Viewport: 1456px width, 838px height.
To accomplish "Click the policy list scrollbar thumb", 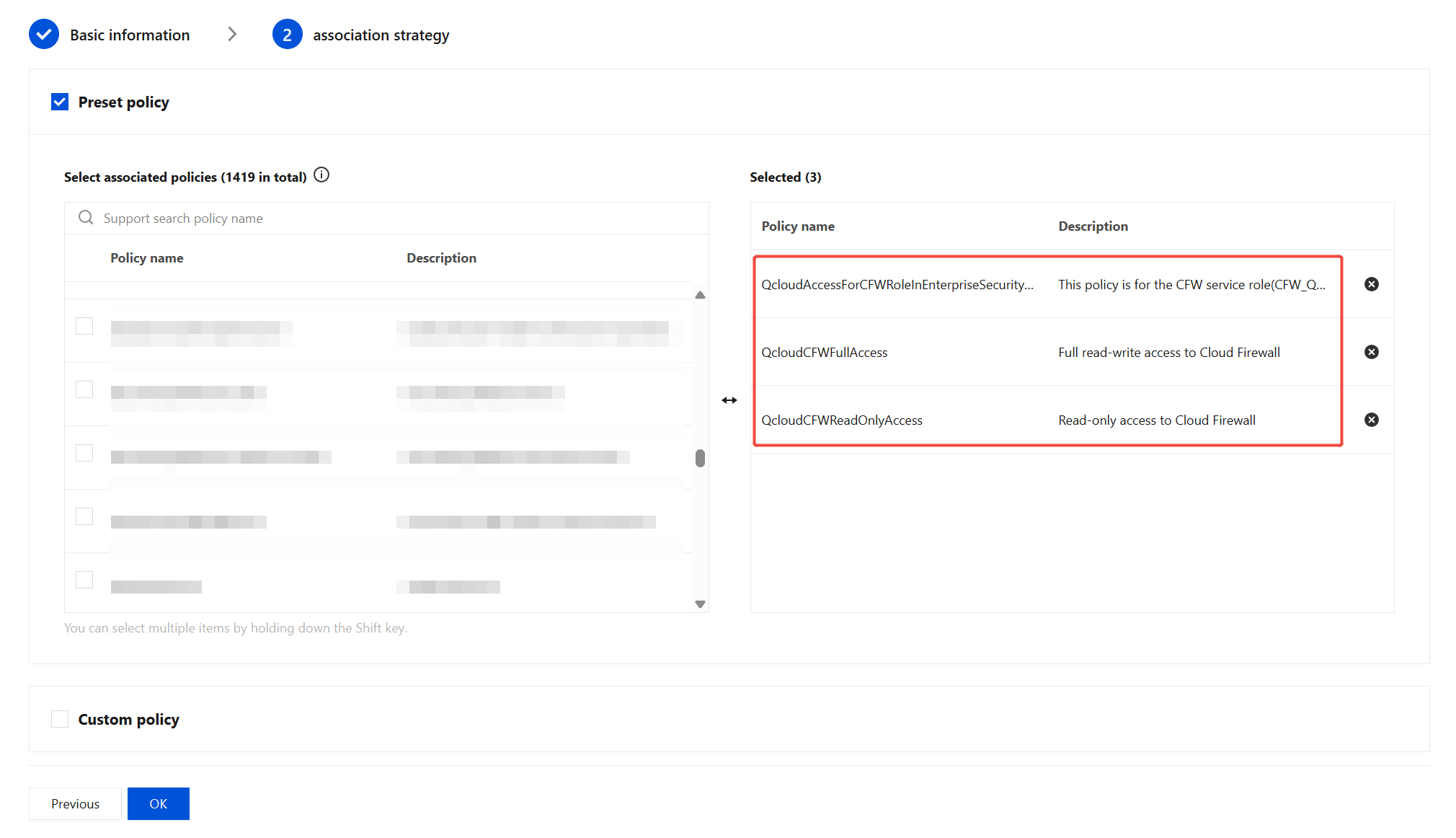I will [700, 459].
